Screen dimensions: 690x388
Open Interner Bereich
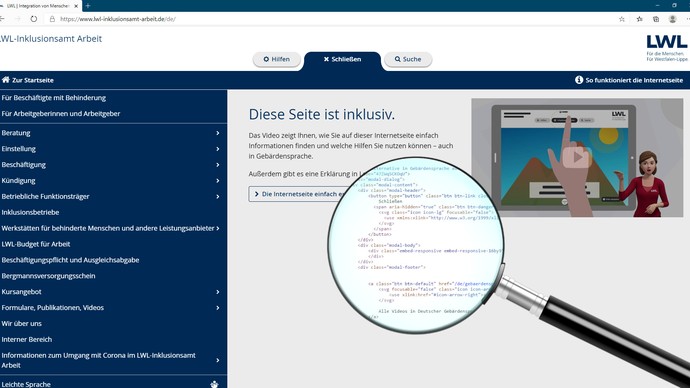[27, 339]
